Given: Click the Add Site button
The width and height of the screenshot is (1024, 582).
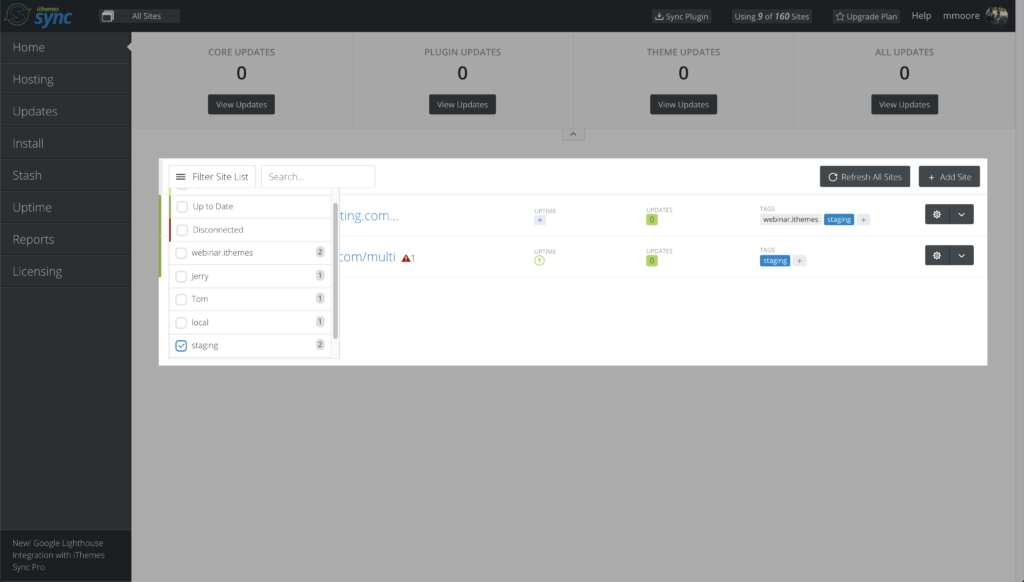Looking at the screenshot, I should [949, 176].
